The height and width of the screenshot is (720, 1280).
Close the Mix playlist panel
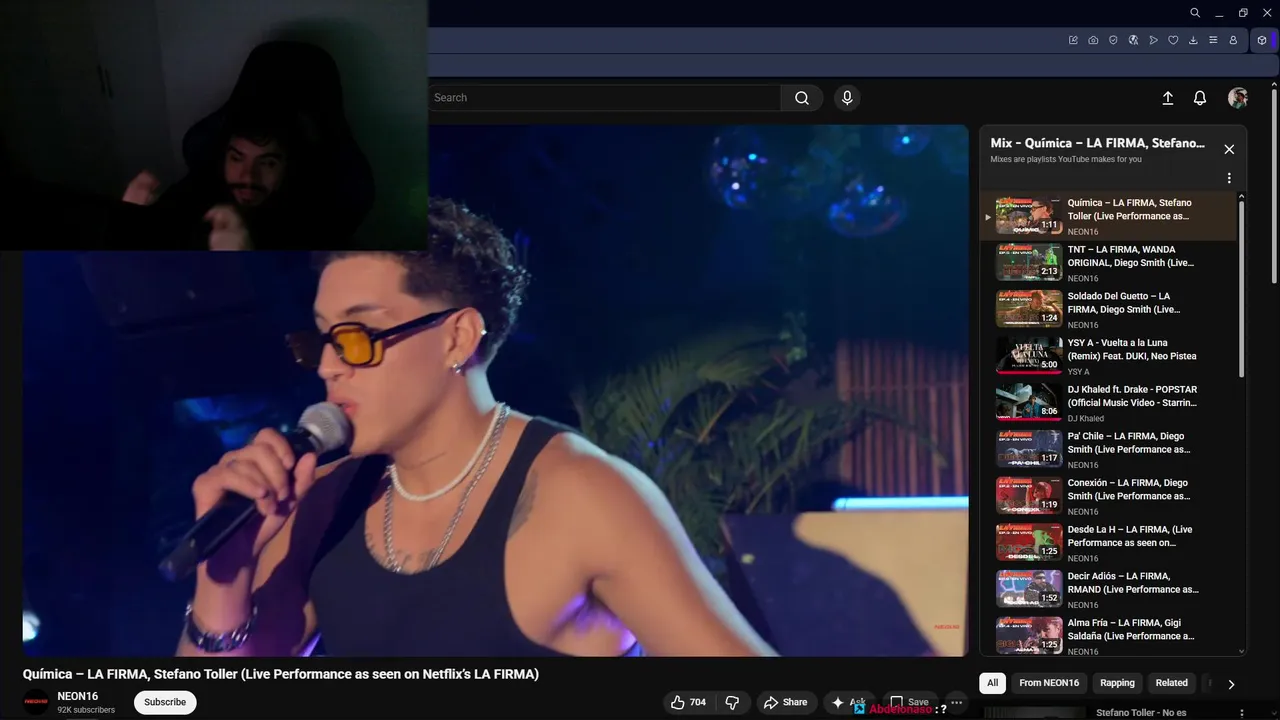(x=1229, y=149)
